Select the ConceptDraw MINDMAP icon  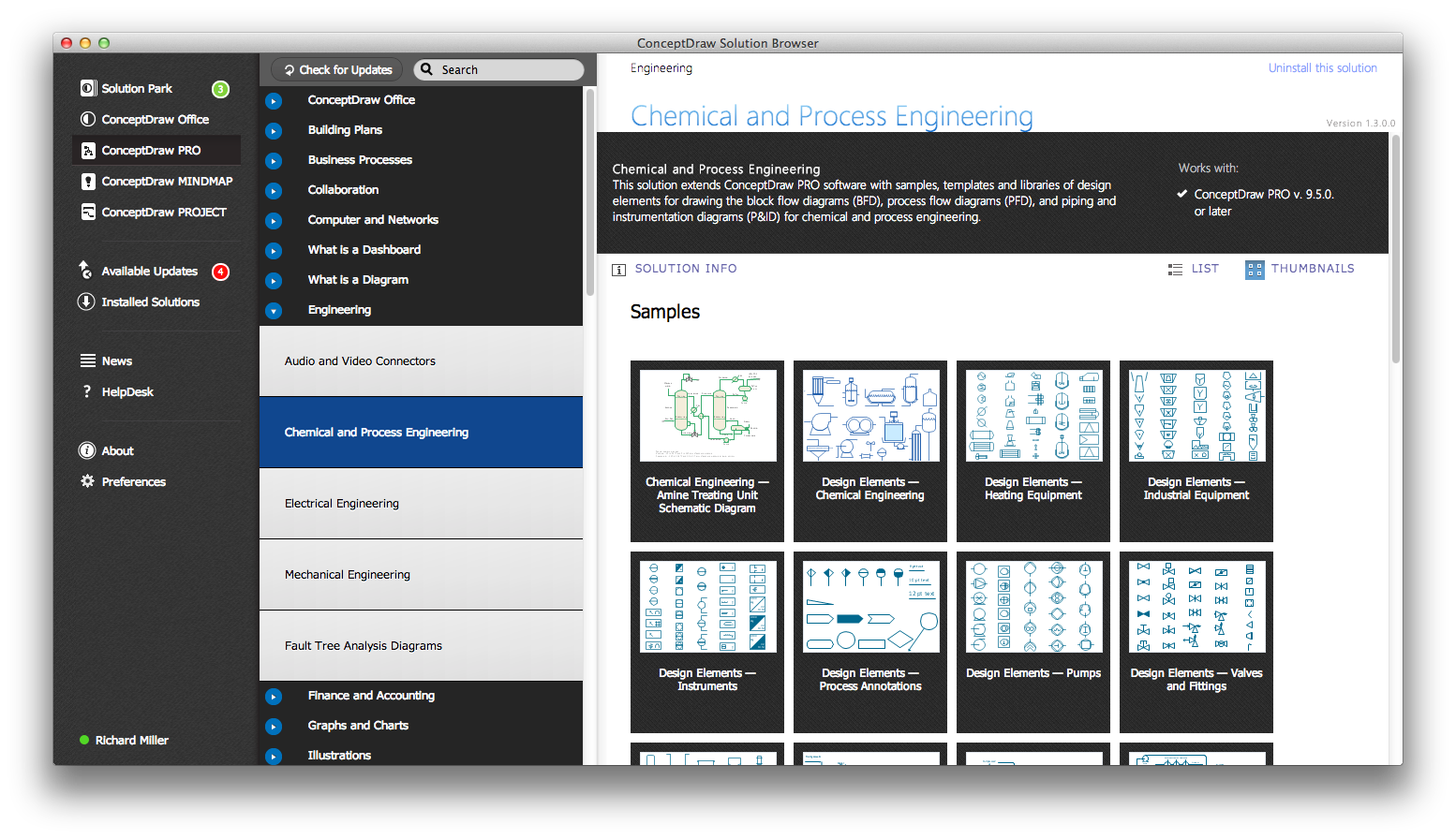pos(86,181)
